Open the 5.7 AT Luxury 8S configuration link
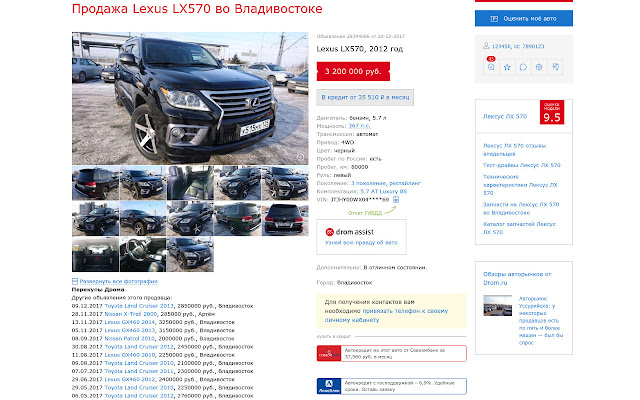 point(384,191)
